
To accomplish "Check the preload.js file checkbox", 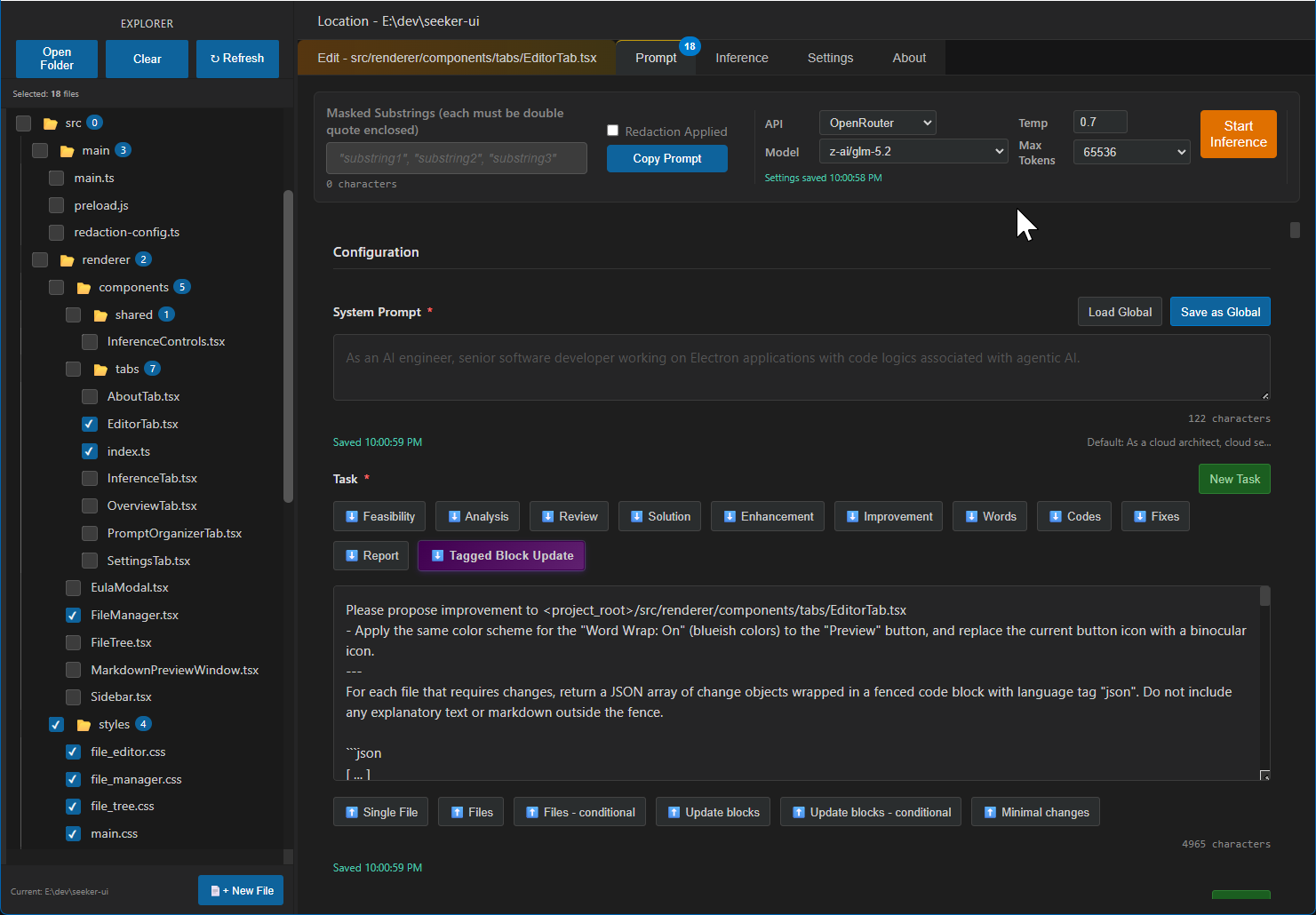I will [57, 206].
